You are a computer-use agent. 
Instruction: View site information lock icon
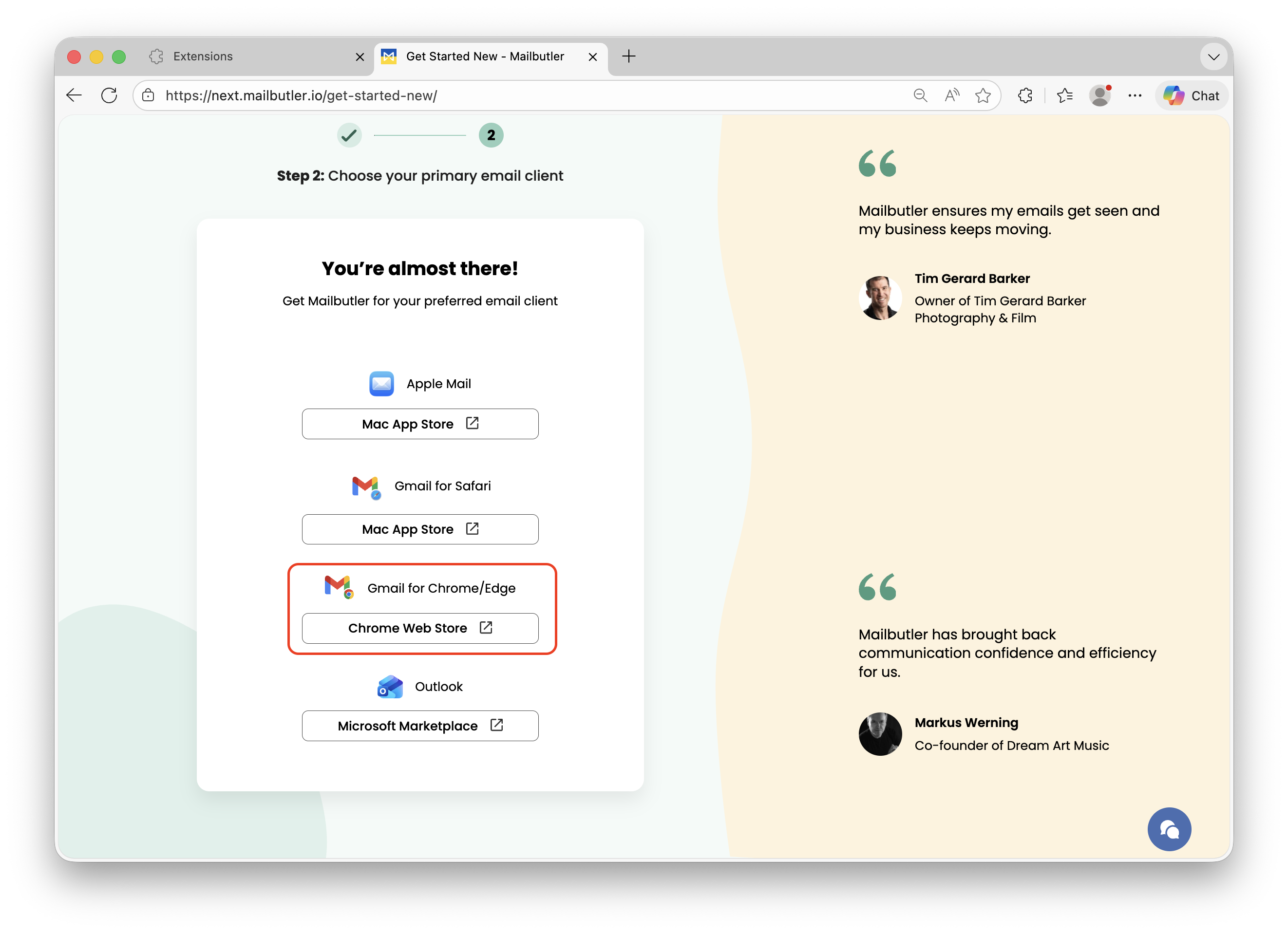point(149,95)
